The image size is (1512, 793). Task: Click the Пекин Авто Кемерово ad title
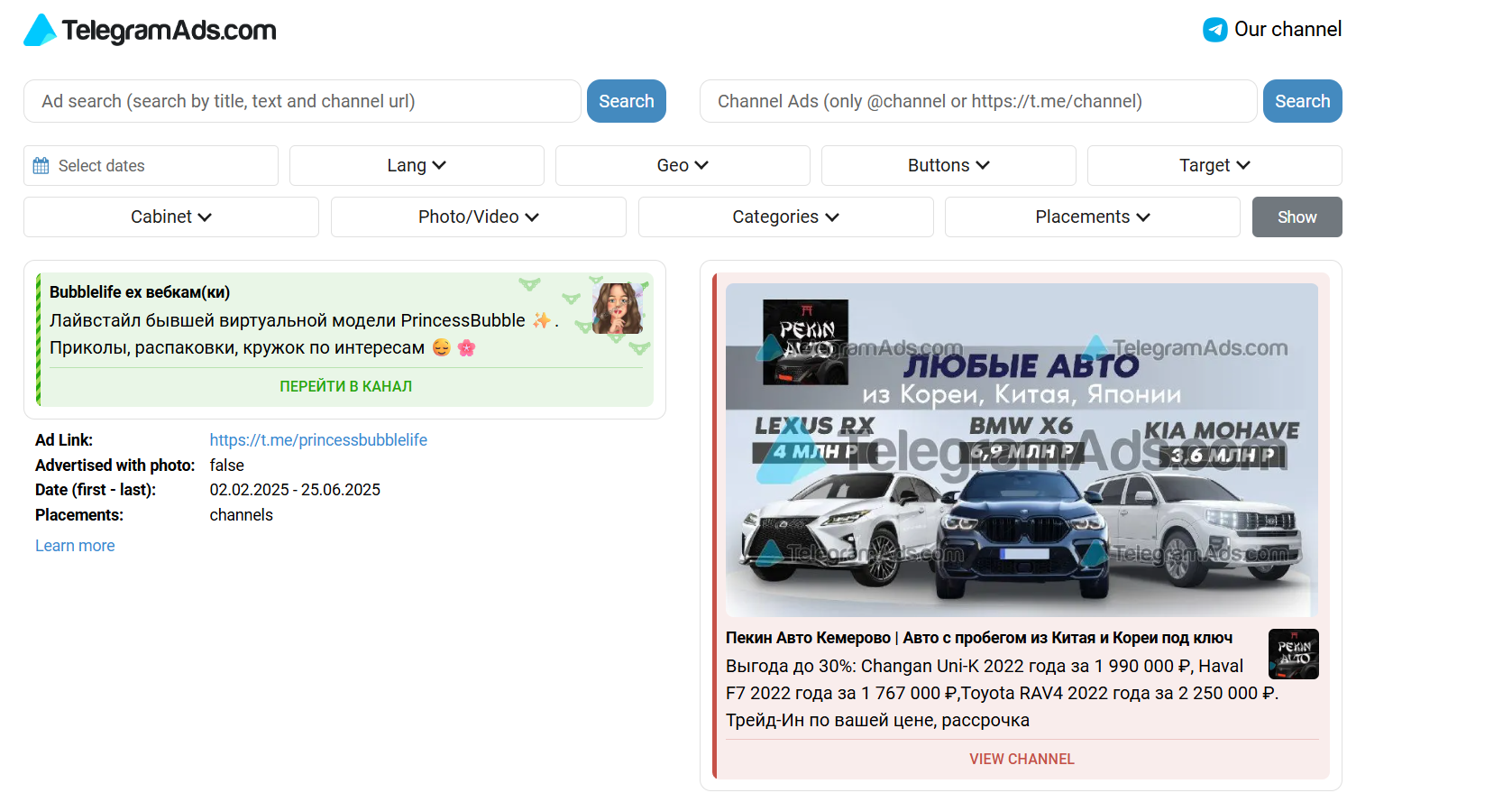[x=979, y=638]
